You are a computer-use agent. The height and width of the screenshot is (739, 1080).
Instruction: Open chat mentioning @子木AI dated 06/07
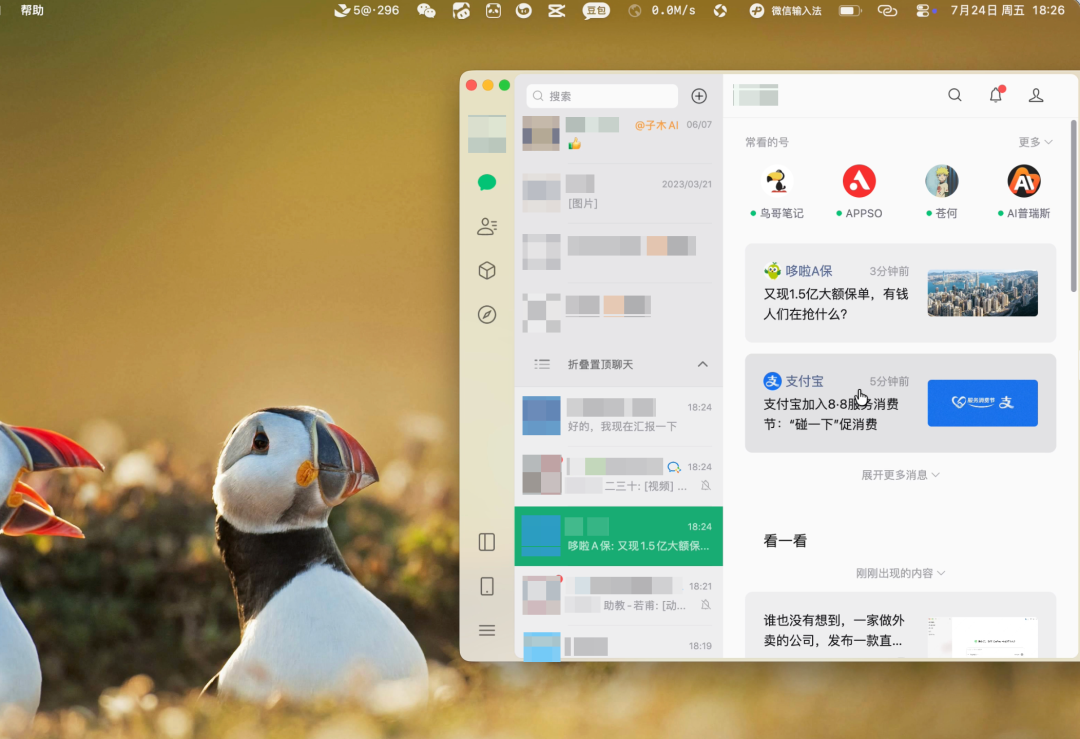619,134
